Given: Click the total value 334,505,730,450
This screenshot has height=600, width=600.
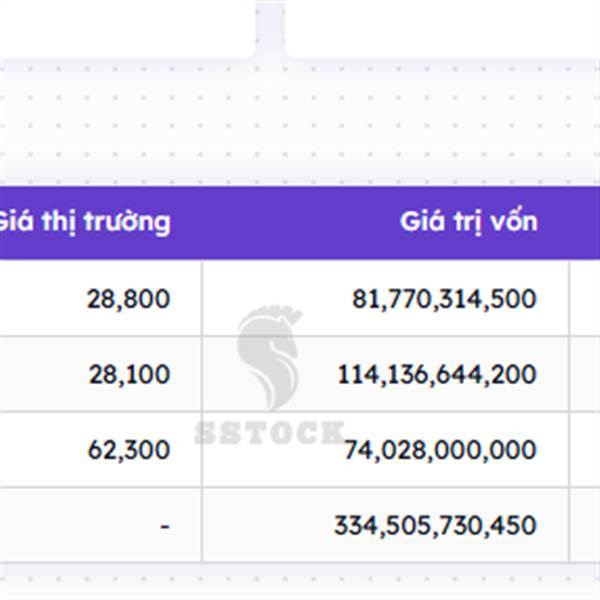Looking at the screenshot, I should 435,525.
